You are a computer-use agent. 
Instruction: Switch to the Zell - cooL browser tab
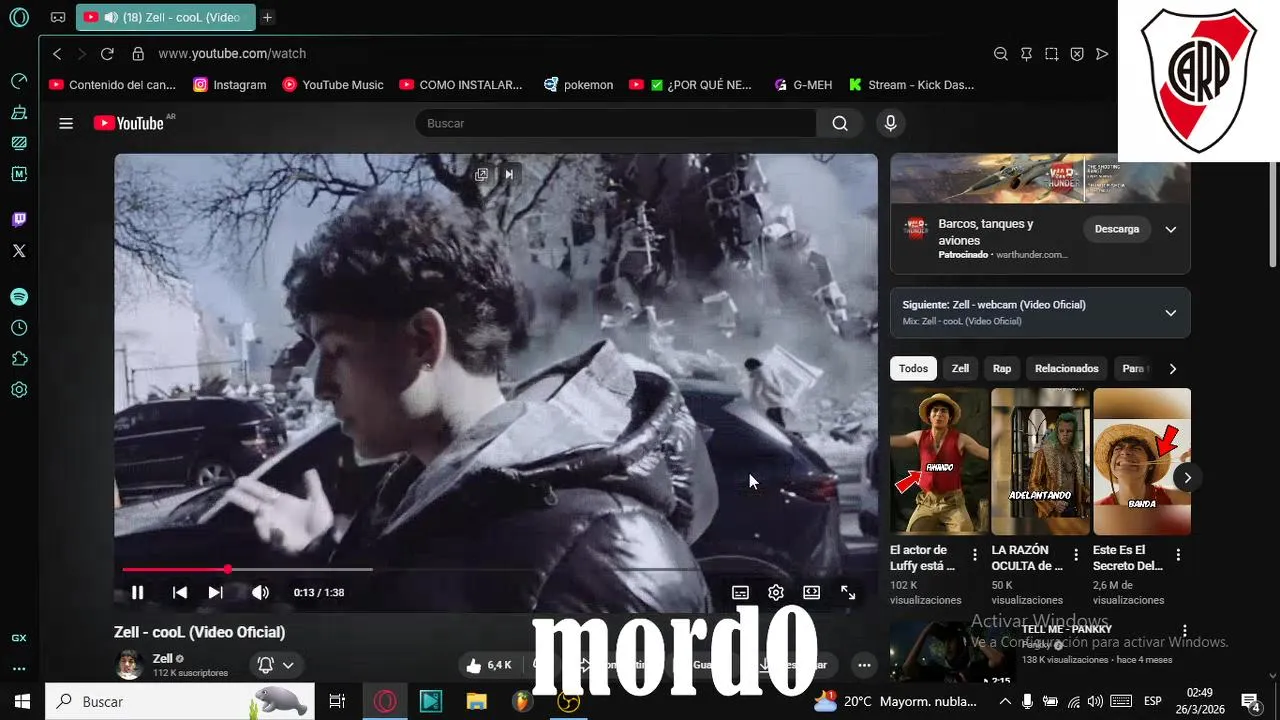[166, 17]
